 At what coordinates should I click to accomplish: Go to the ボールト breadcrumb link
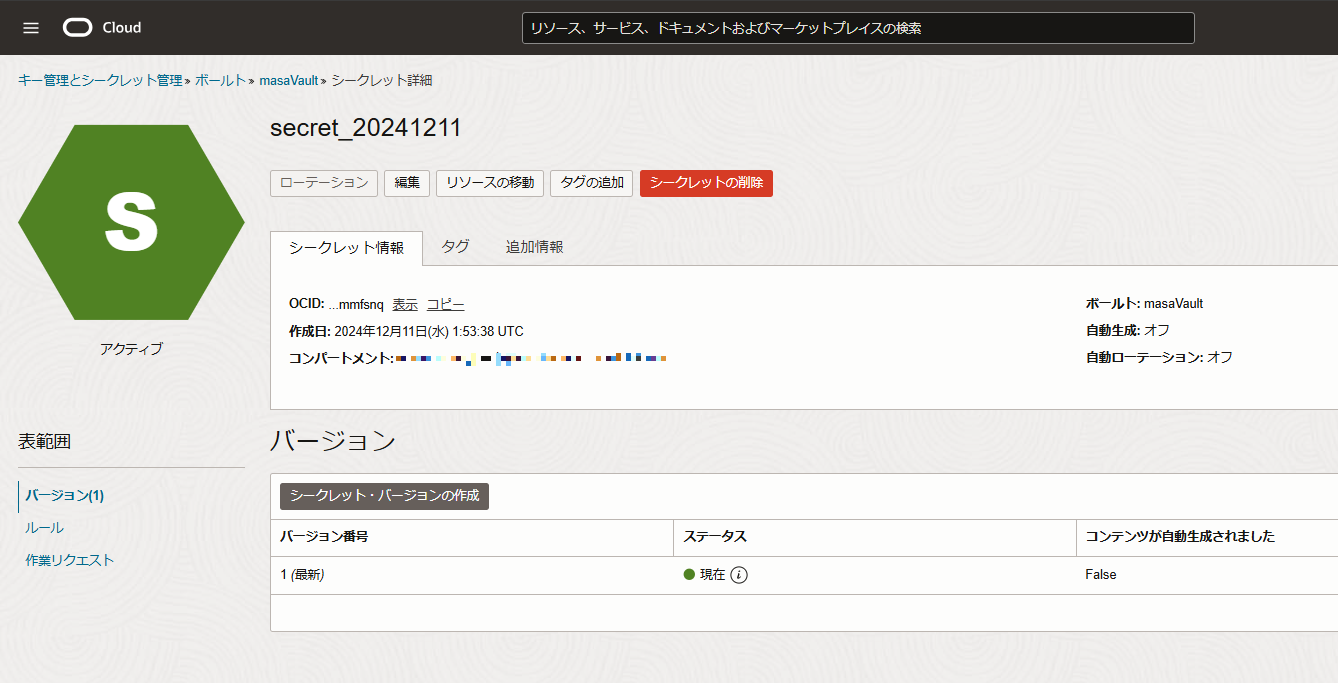220,80
